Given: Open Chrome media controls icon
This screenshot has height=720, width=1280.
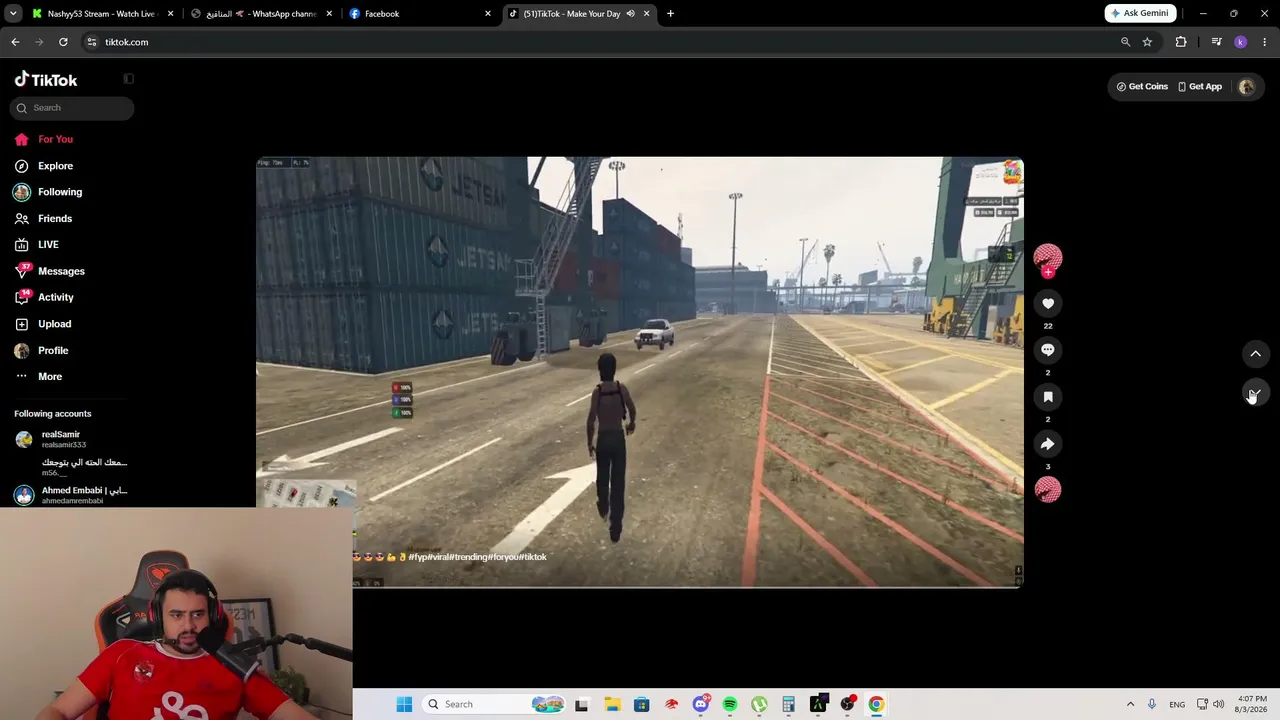Looking at the screenshot, I should tap(1216, 42).
